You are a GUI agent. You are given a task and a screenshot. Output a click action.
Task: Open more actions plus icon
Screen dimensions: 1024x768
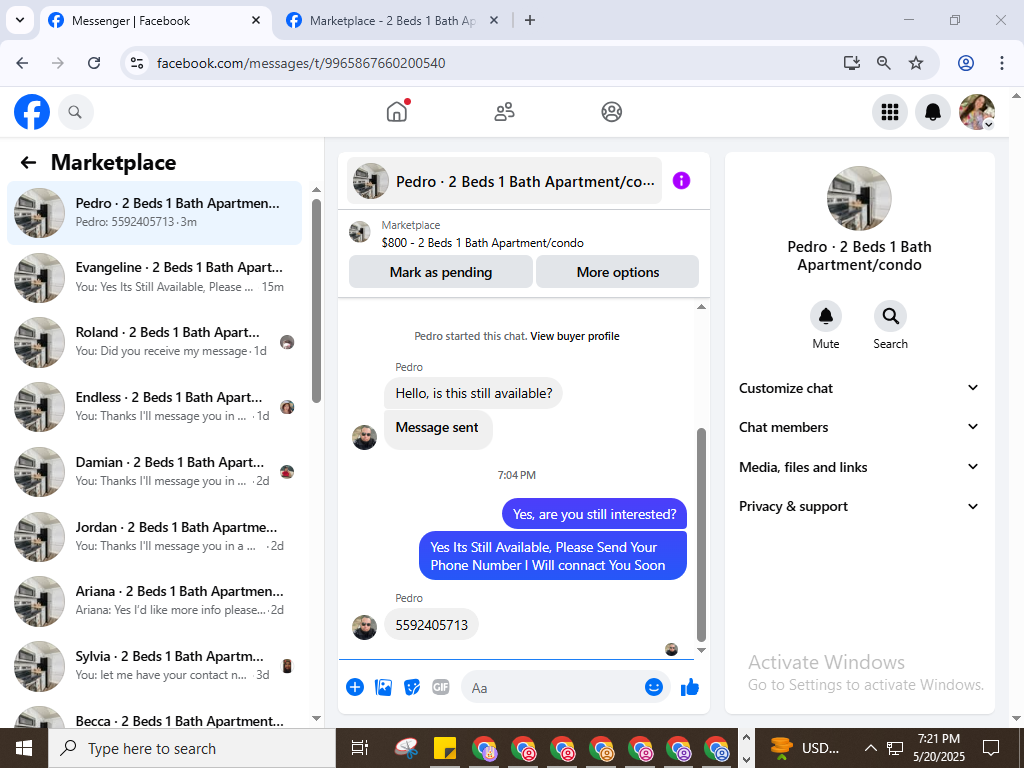[x=355, y=687]
